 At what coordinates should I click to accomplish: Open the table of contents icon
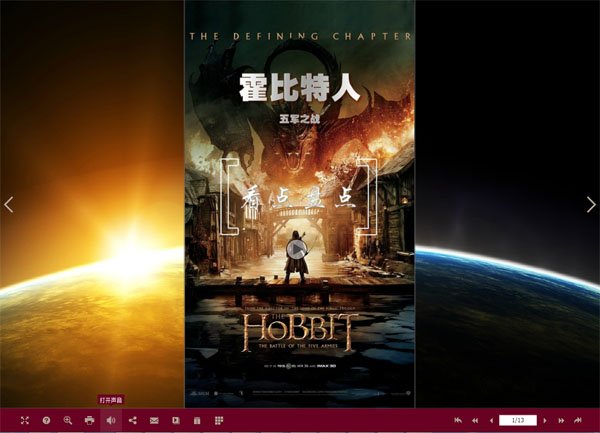(x=197, y=421)
